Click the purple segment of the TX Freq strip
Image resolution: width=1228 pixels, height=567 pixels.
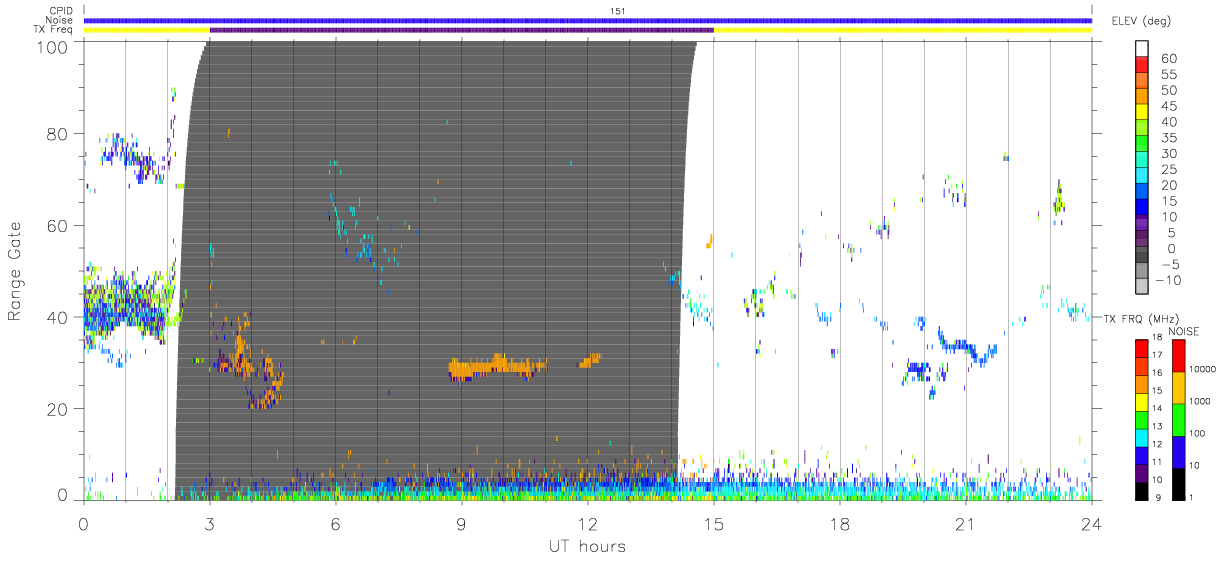pos(462,30)
